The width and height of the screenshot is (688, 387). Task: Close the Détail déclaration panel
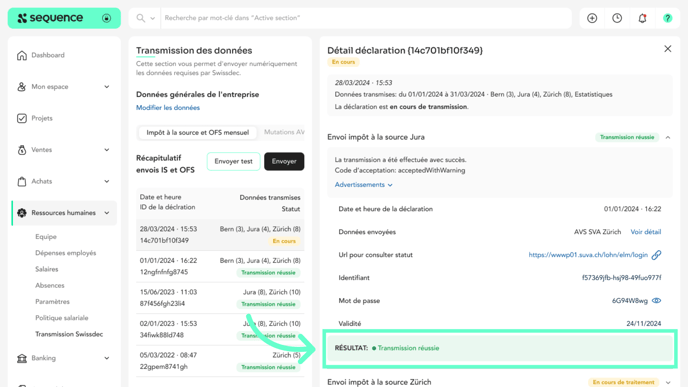[x=667, y=49]
